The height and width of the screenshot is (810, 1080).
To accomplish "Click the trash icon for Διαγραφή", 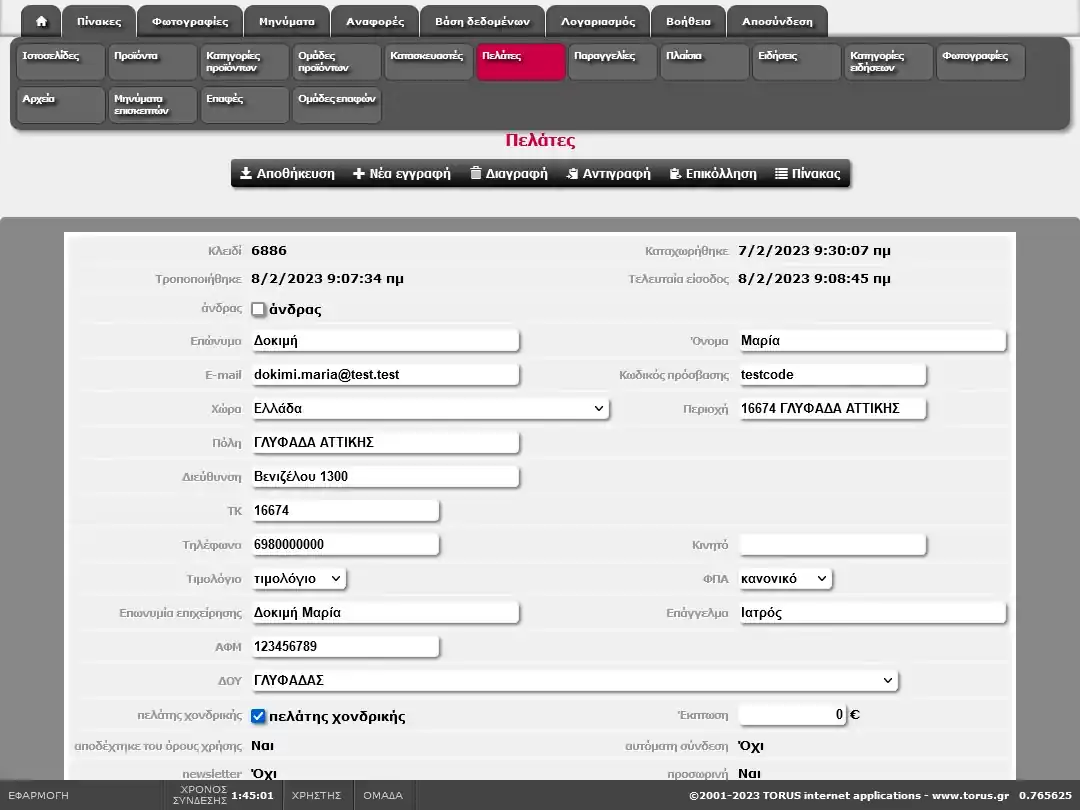I will (476, 174).
